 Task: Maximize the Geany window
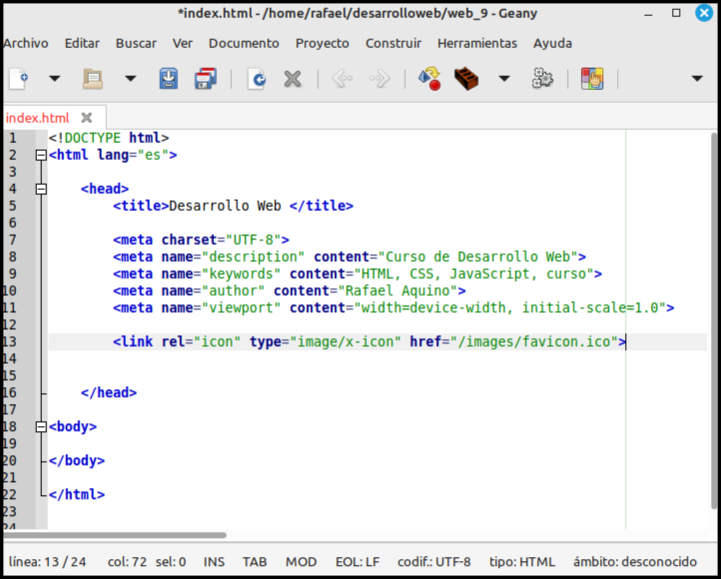676,13
